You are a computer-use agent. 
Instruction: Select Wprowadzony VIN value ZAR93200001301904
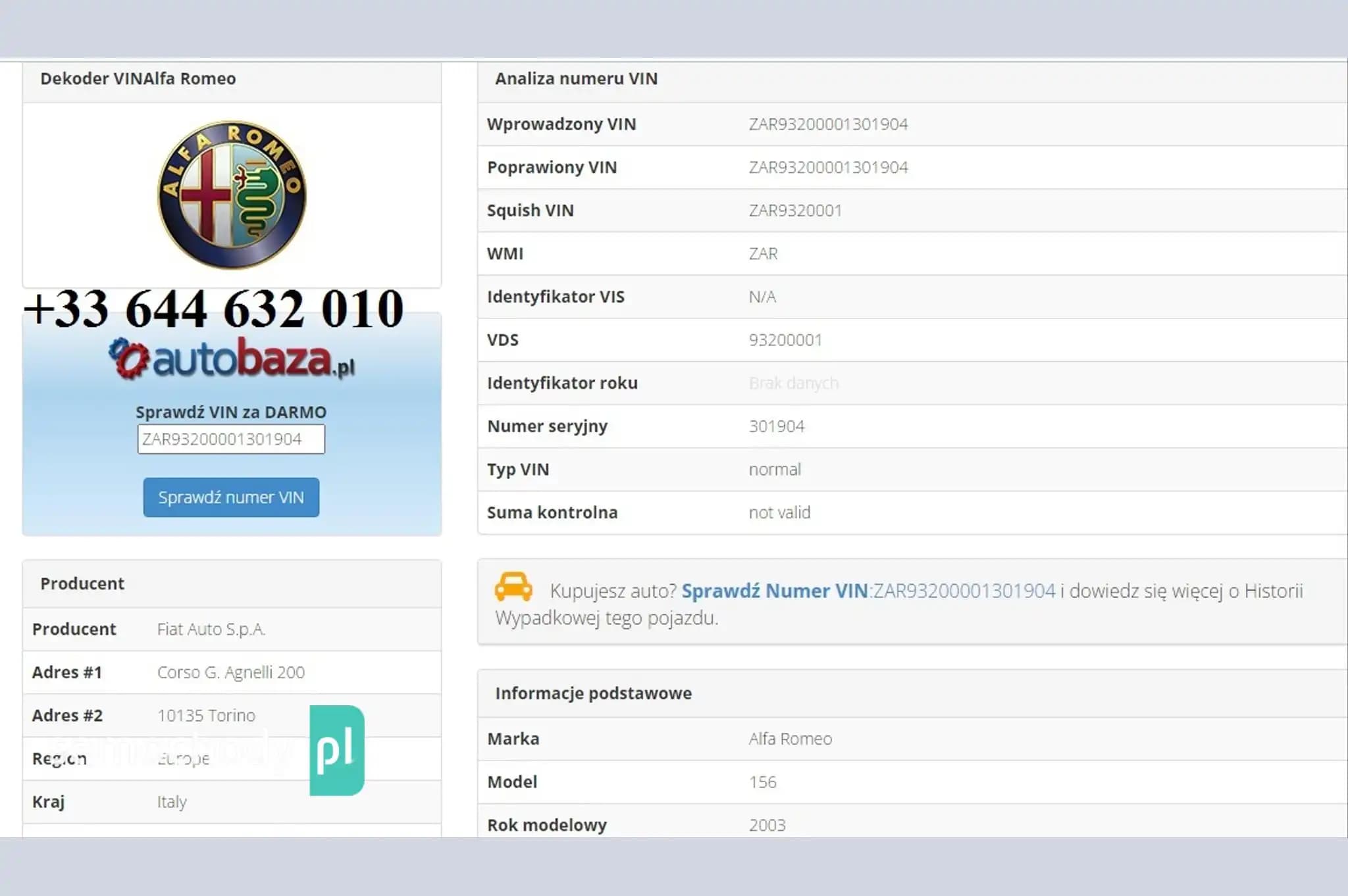(828, 124)
